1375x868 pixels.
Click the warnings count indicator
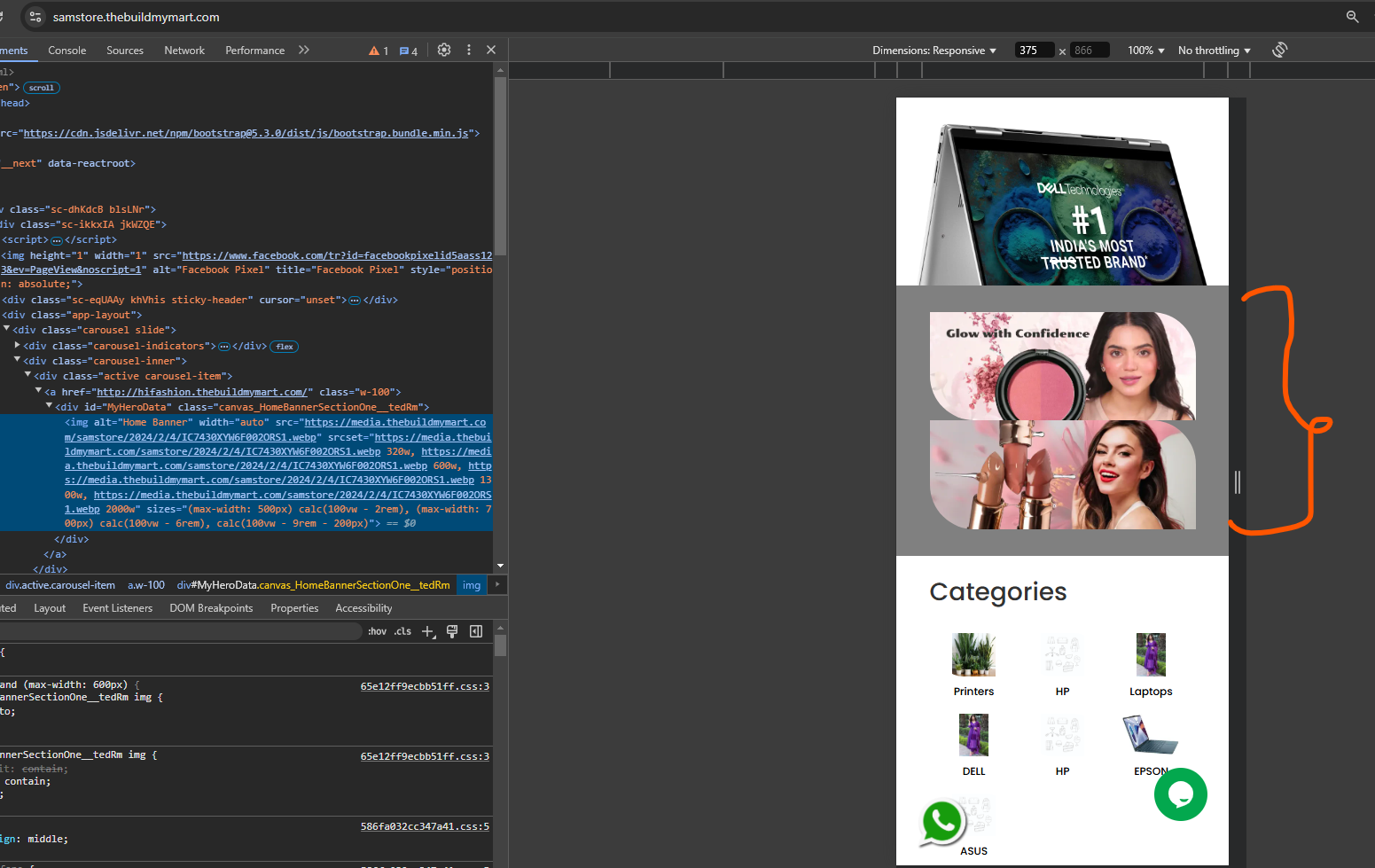(x=379, y=51)
